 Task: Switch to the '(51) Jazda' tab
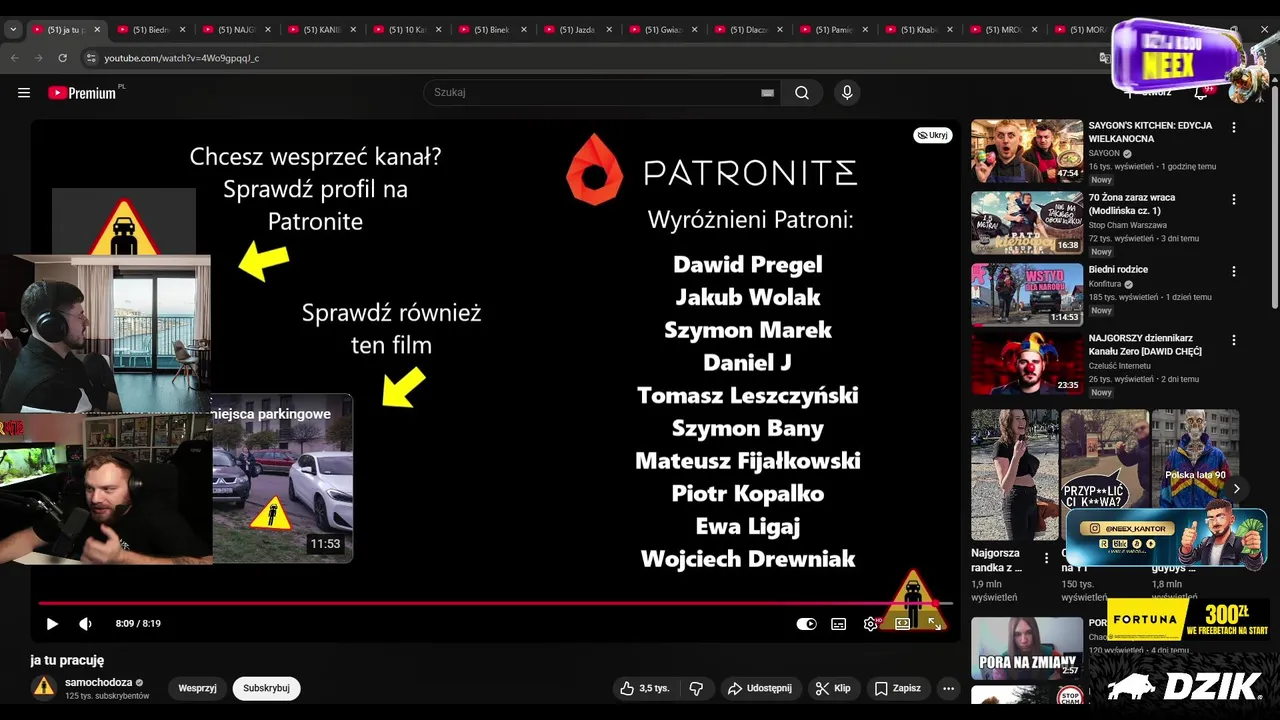577,30
